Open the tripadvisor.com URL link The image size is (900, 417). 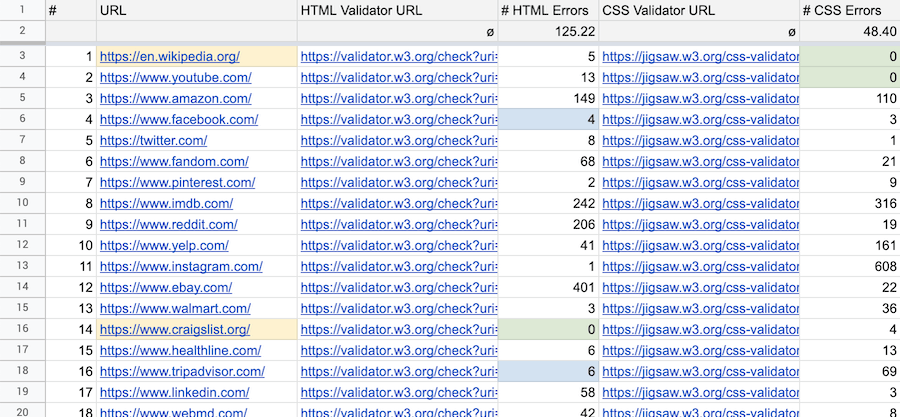[x=183, y=372]
